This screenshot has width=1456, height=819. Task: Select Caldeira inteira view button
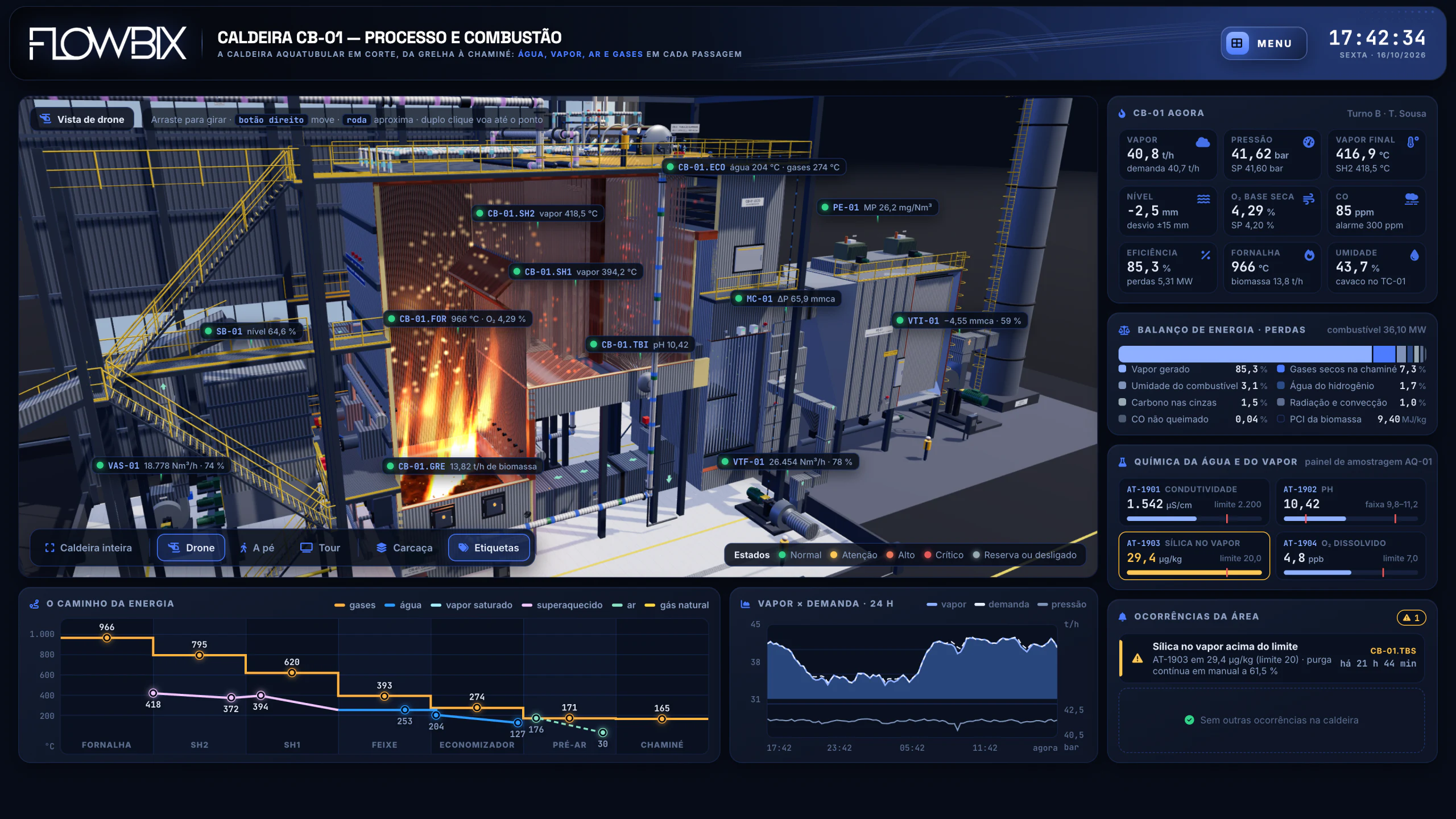(89, 548)
